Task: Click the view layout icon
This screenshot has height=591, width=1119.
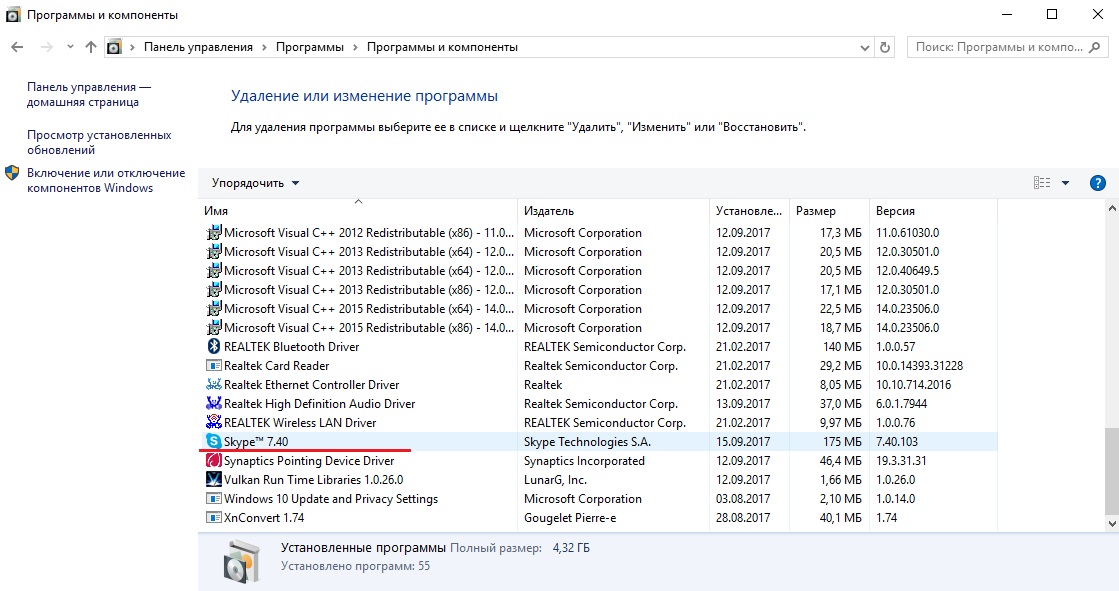Action: [x=1042, y=183]
